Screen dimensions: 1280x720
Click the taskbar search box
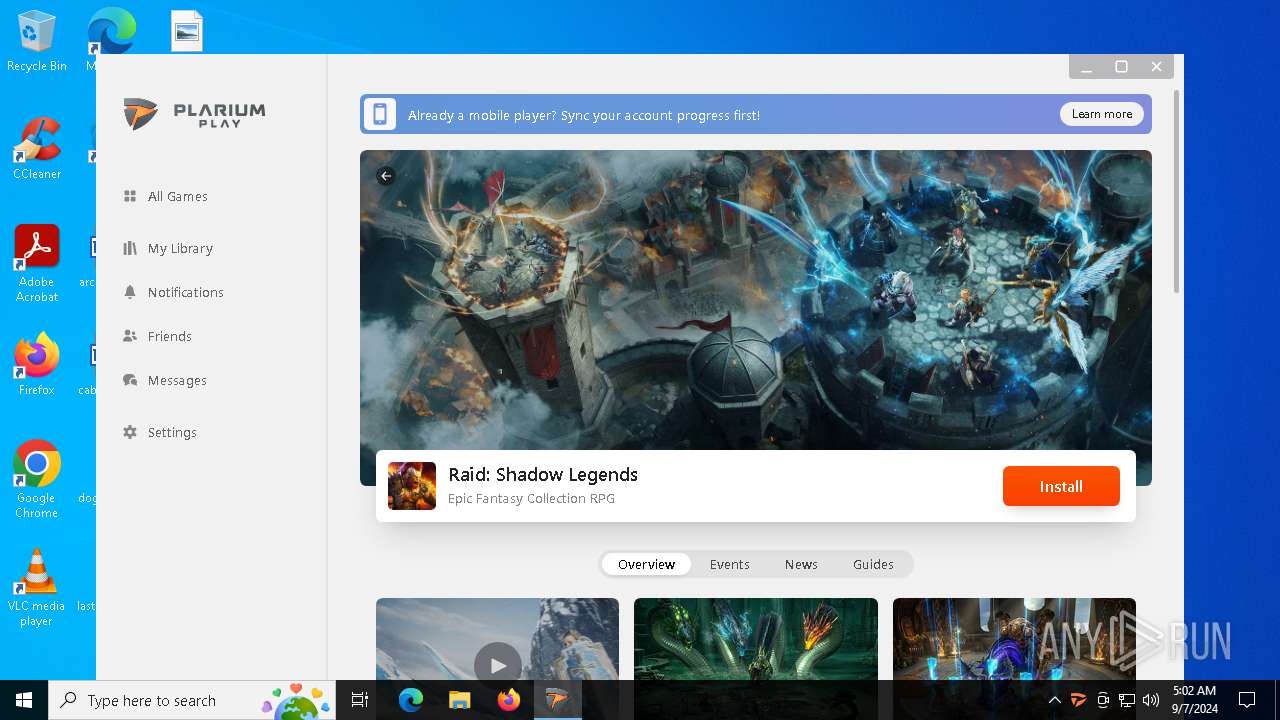click(192, 700)
